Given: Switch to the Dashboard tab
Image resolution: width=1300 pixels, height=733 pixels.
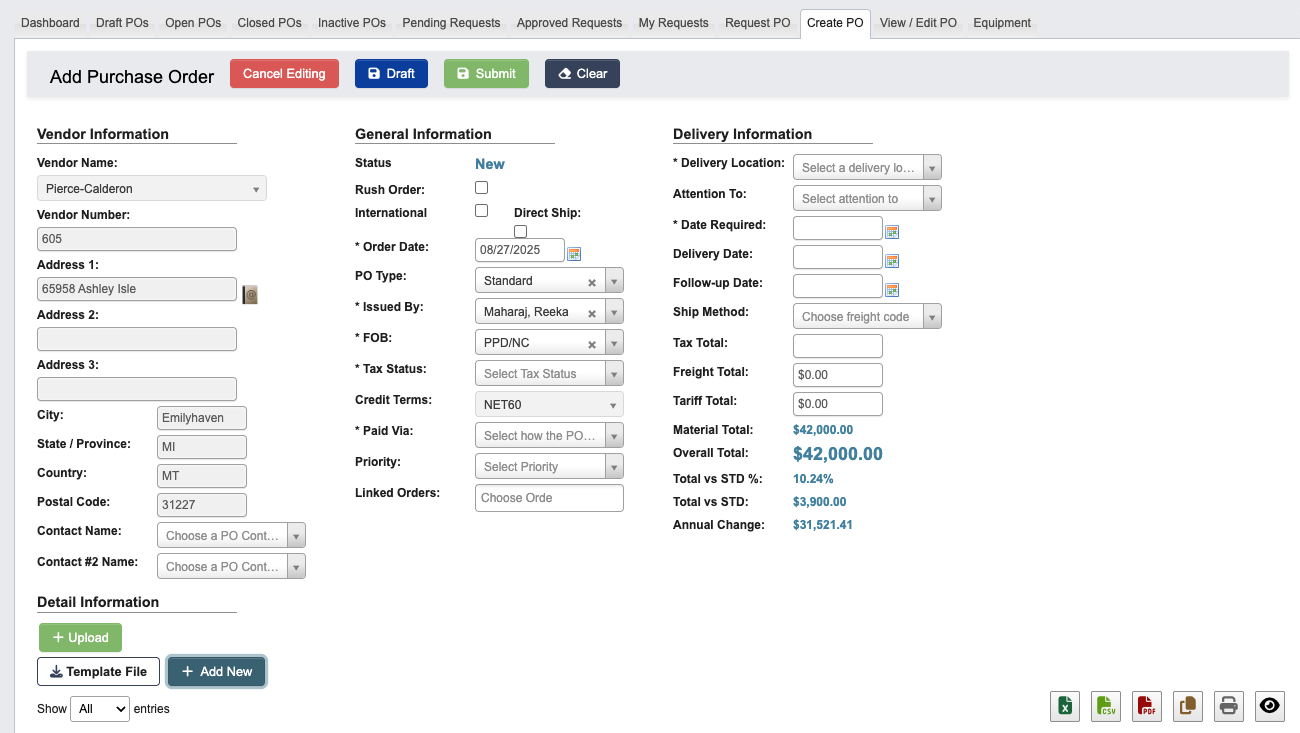Looking at the screenshot, I should tap(50, 23).
